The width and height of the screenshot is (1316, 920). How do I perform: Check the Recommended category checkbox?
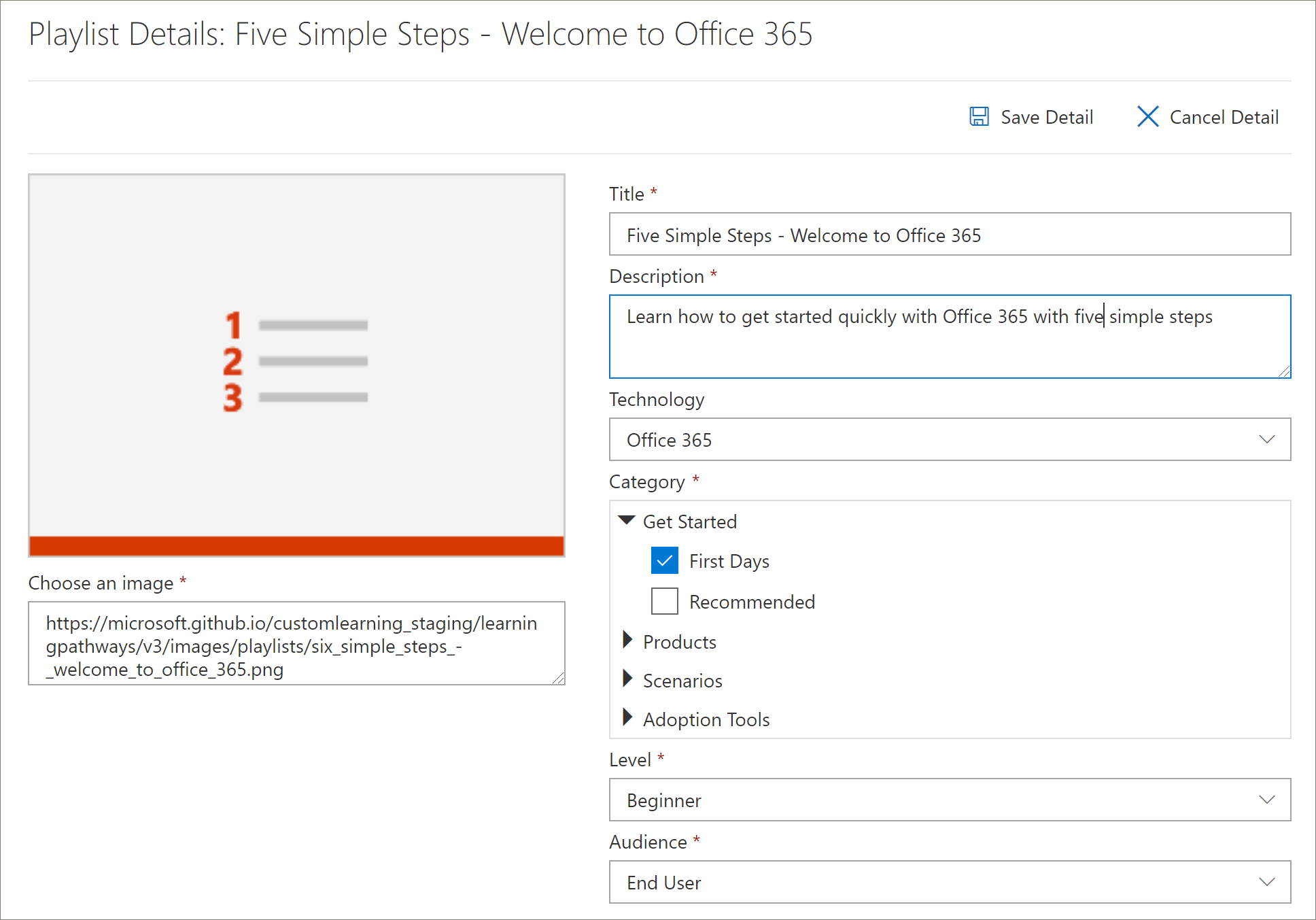click(x=664, y=601)
